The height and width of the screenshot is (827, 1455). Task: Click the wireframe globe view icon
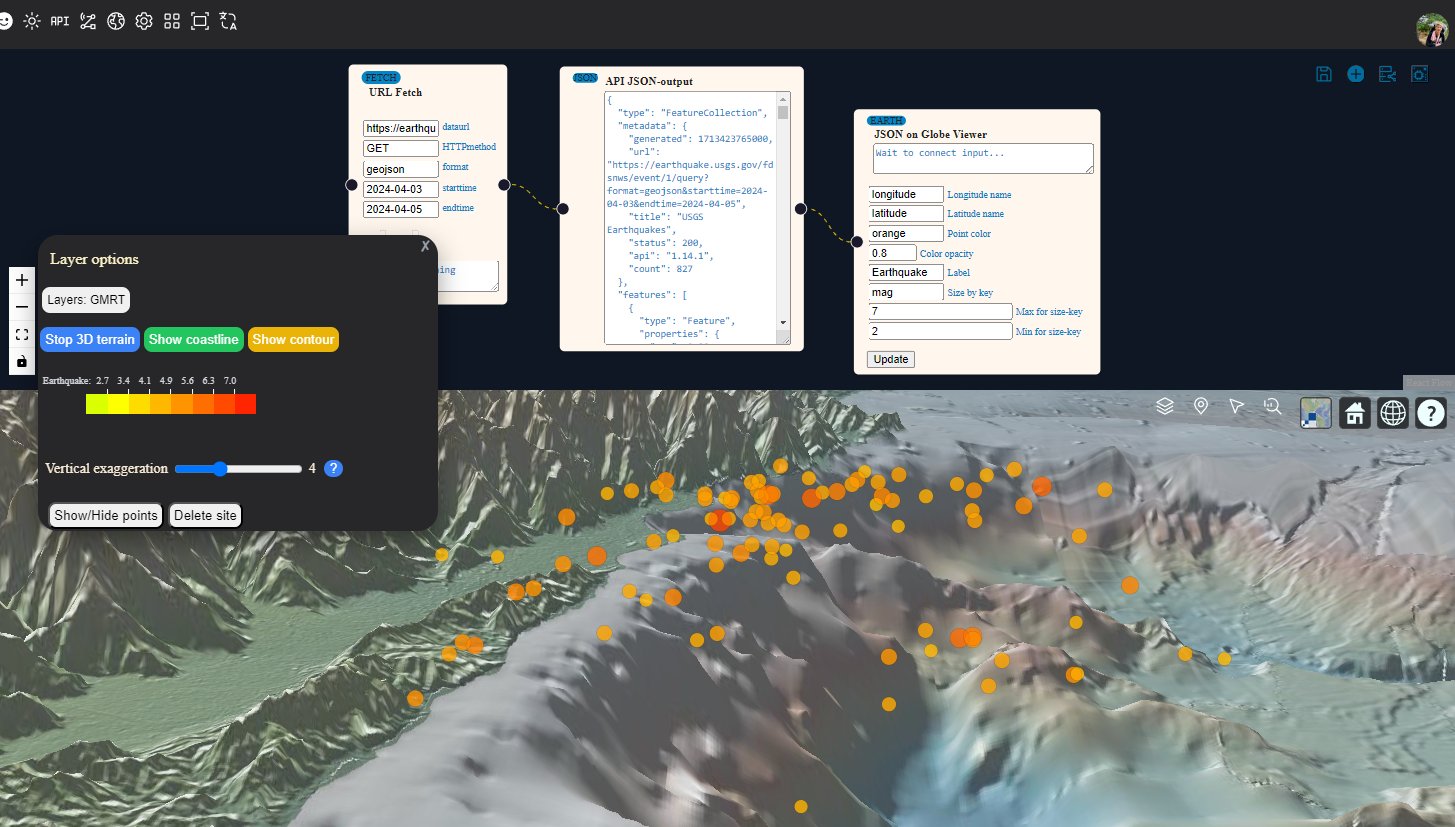point(1393,412)
